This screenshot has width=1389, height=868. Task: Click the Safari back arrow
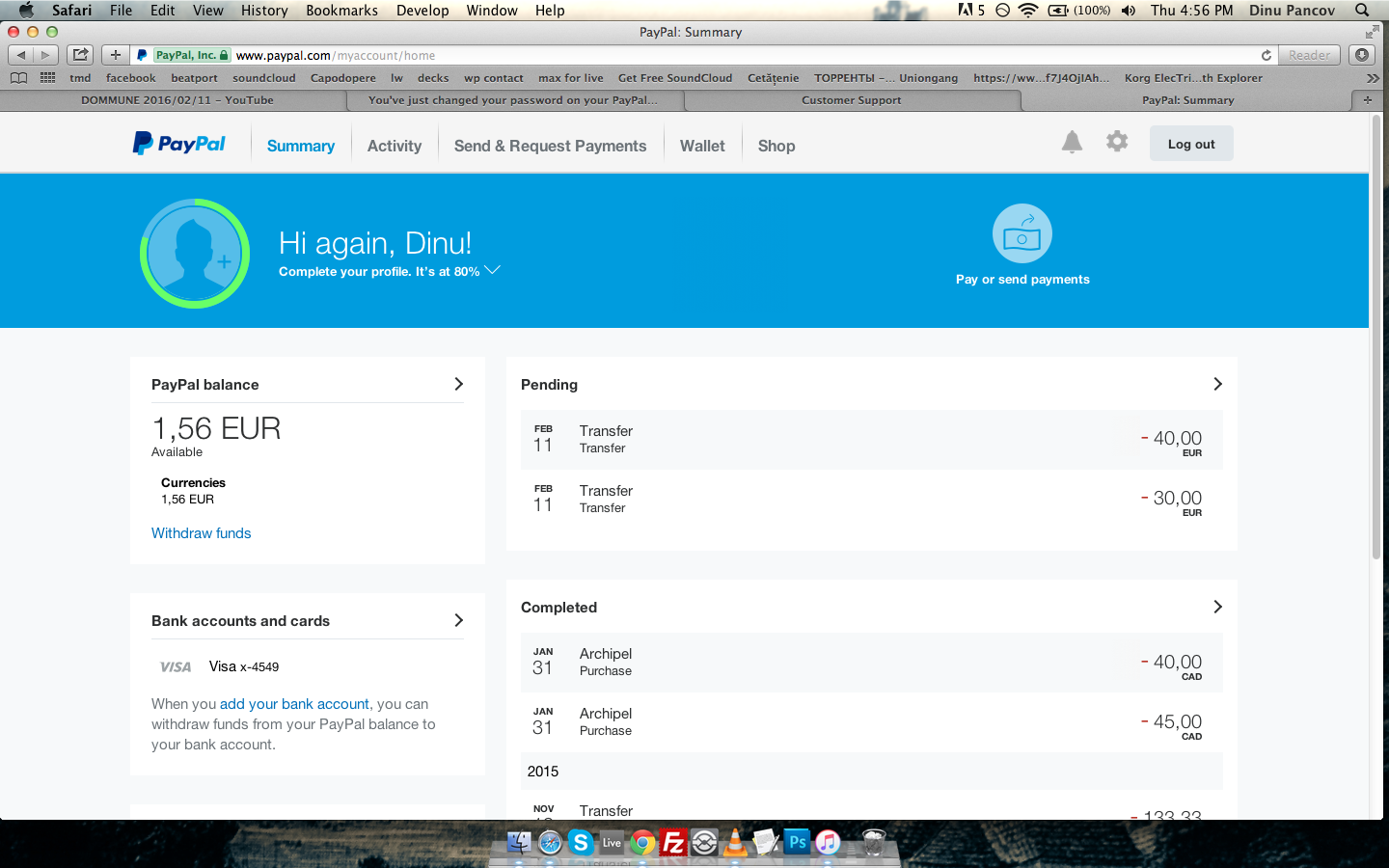(21, 55)
